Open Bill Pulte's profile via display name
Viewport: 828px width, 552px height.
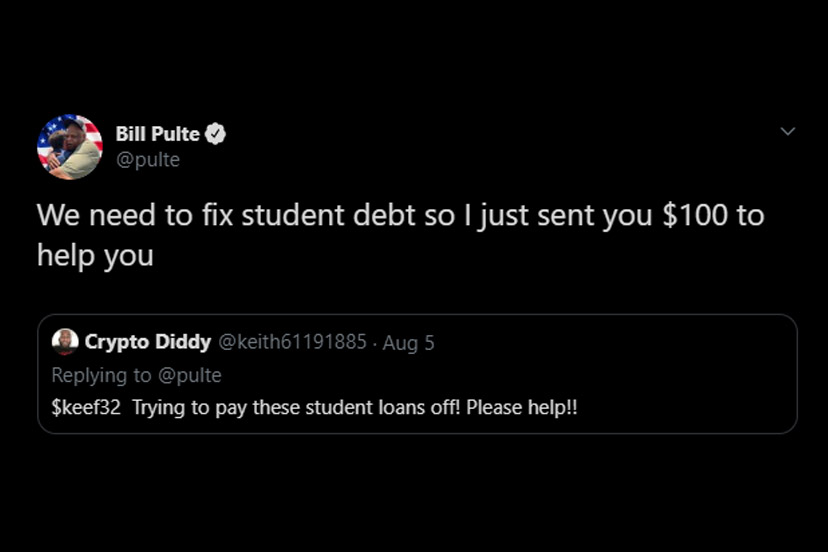[x=157, y=134]
